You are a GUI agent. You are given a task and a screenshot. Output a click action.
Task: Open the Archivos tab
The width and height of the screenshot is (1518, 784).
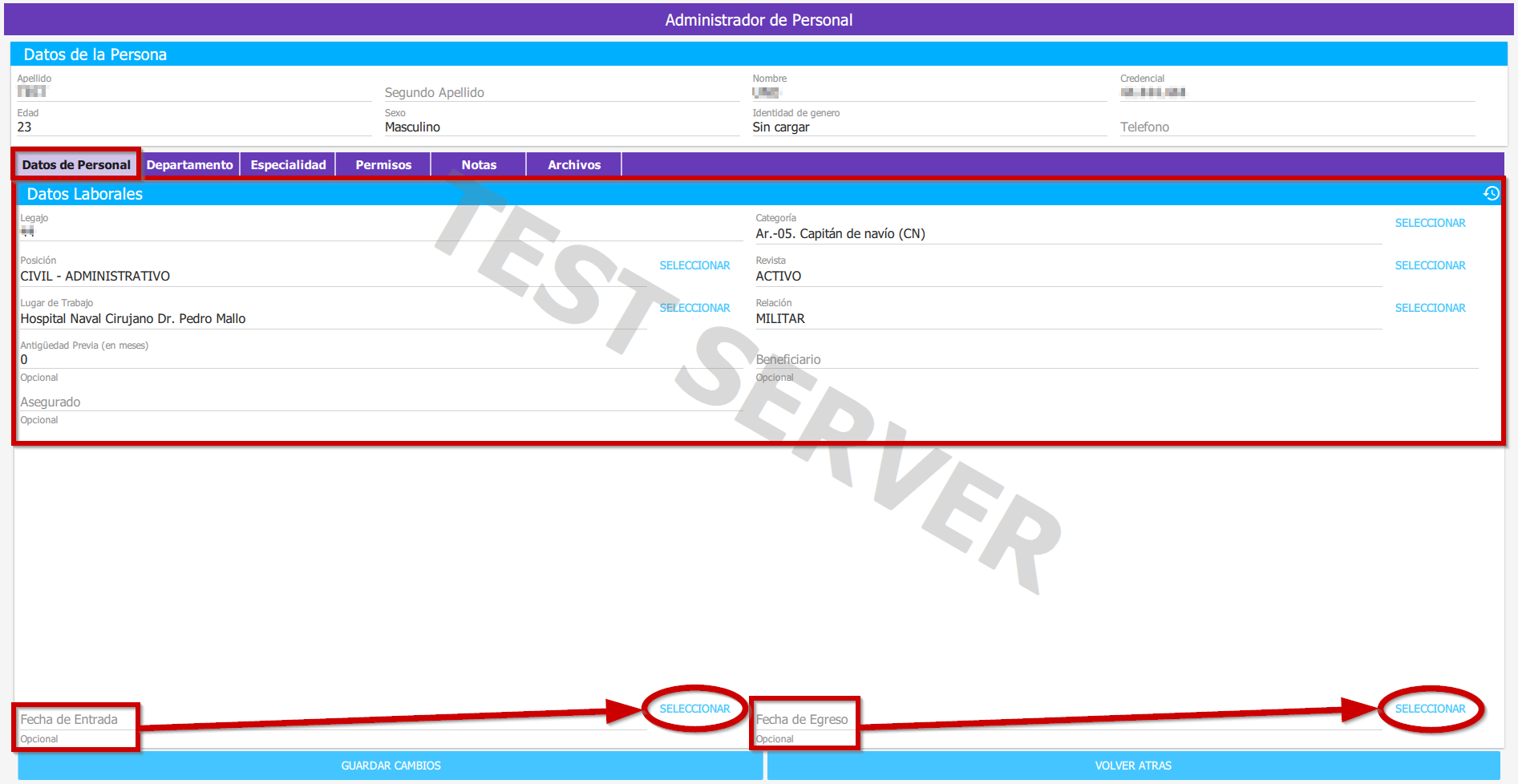pyautogui.click(x=574, y=164)
